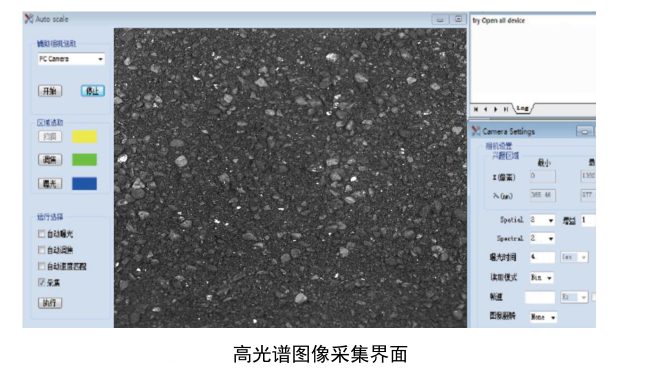Screen dimensions: 655x376
Task: Jump to first log tab arrow
Action: [x=476, y=109]
